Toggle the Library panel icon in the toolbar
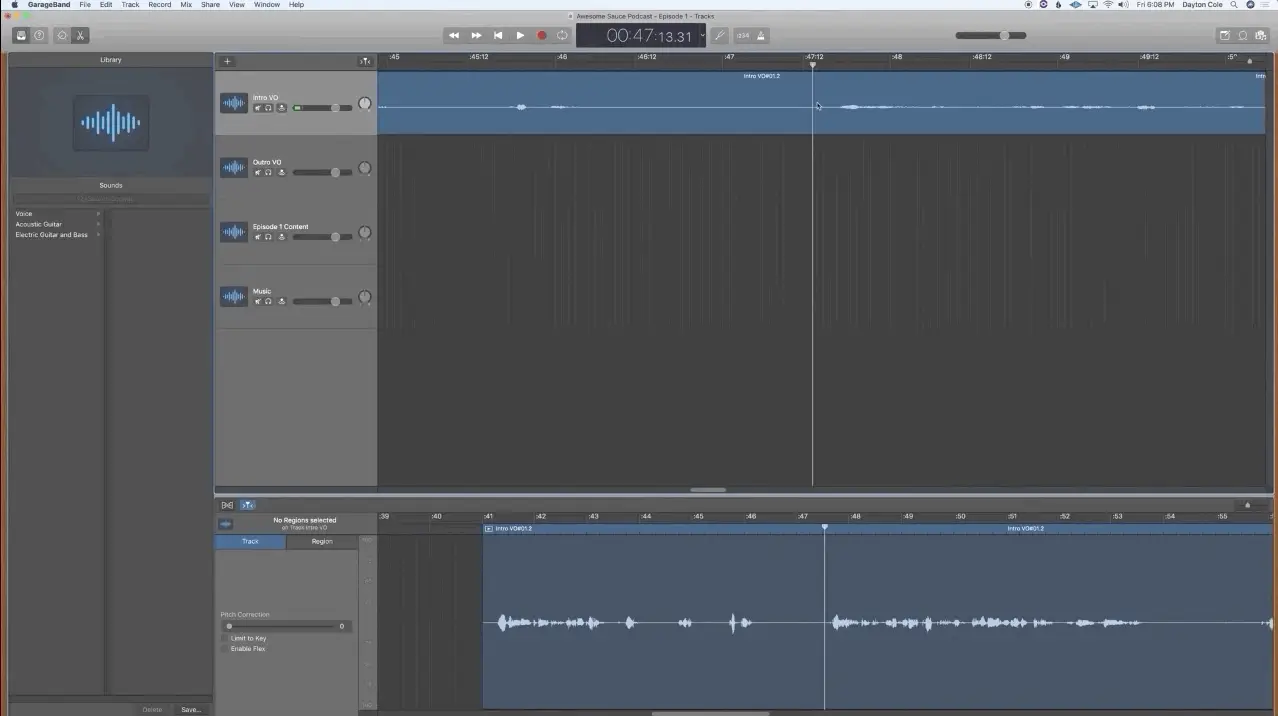This screenshot has width=1278, height=716. [x=21, y=35]
